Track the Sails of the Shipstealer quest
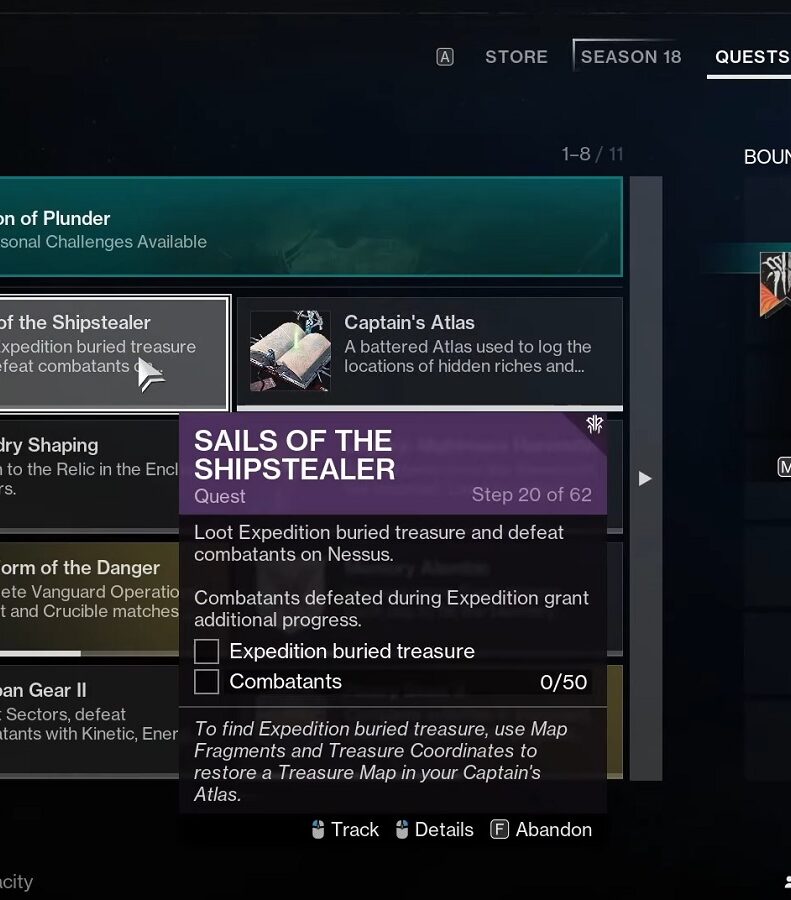Image resolution: width=791 pixels, height=900 pixels. tap(345, 829)
